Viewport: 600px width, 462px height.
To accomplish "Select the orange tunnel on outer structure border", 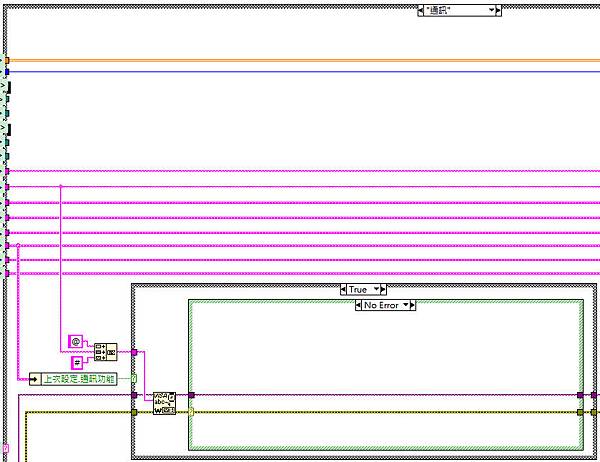I will [x=7, y=60].
